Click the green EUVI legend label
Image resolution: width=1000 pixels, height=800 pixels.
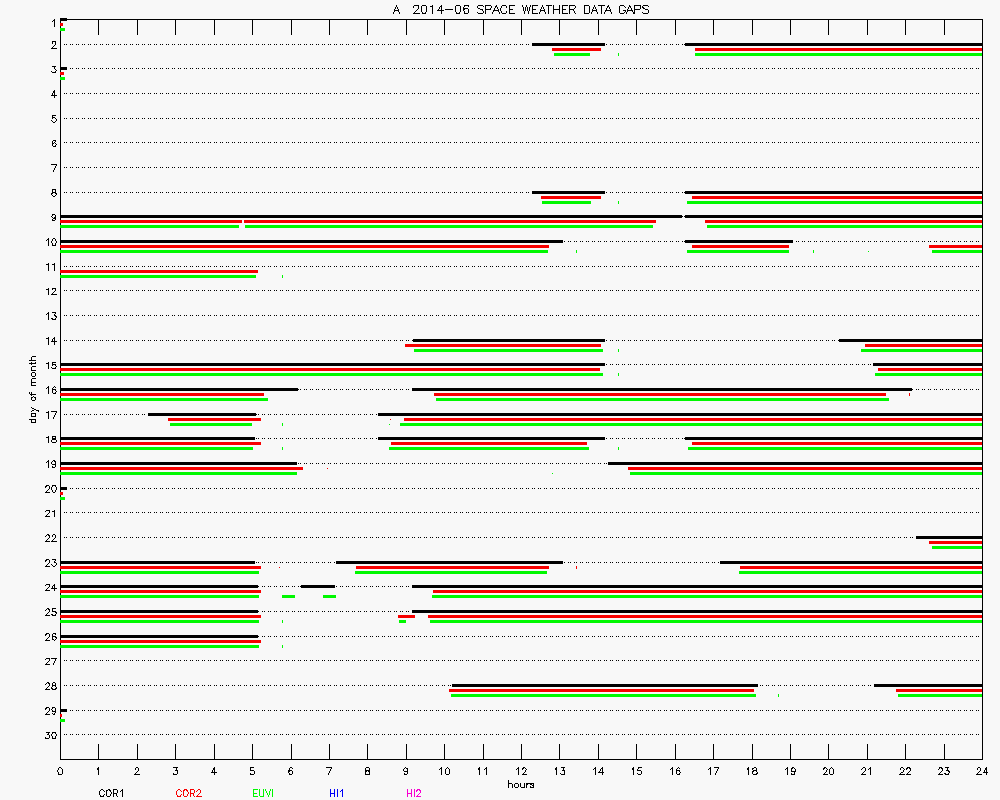[x=263, y=793]
